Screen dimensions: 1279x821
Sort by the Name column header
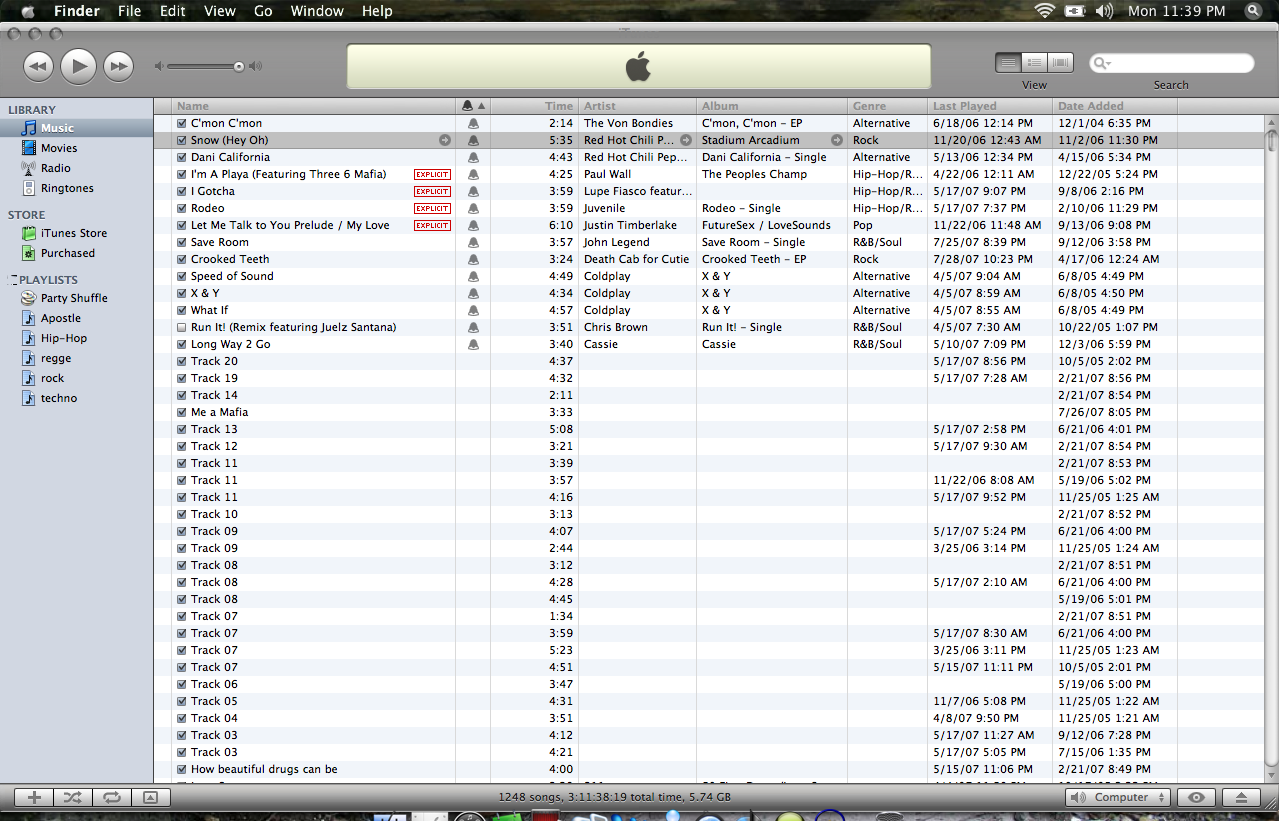coord(314,105)
